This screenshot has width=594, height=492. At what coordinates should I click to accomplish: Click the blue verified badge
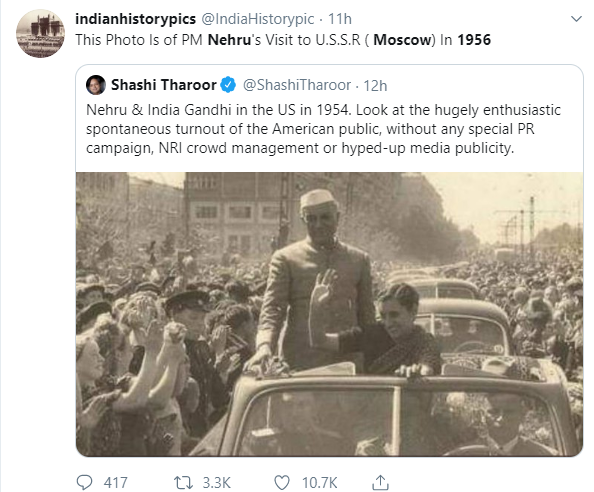228,85
